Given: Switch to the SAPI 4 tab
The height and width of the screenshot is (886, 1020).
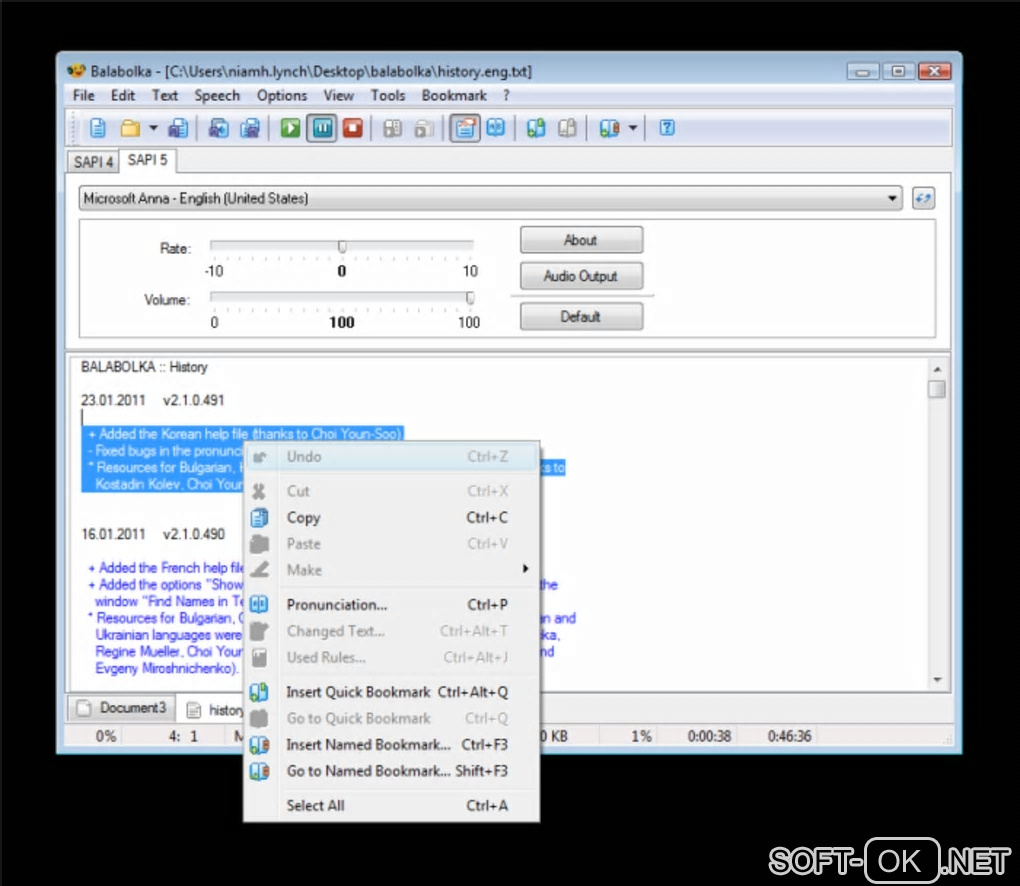Looking at the screenshot, I should click(93, 162).
